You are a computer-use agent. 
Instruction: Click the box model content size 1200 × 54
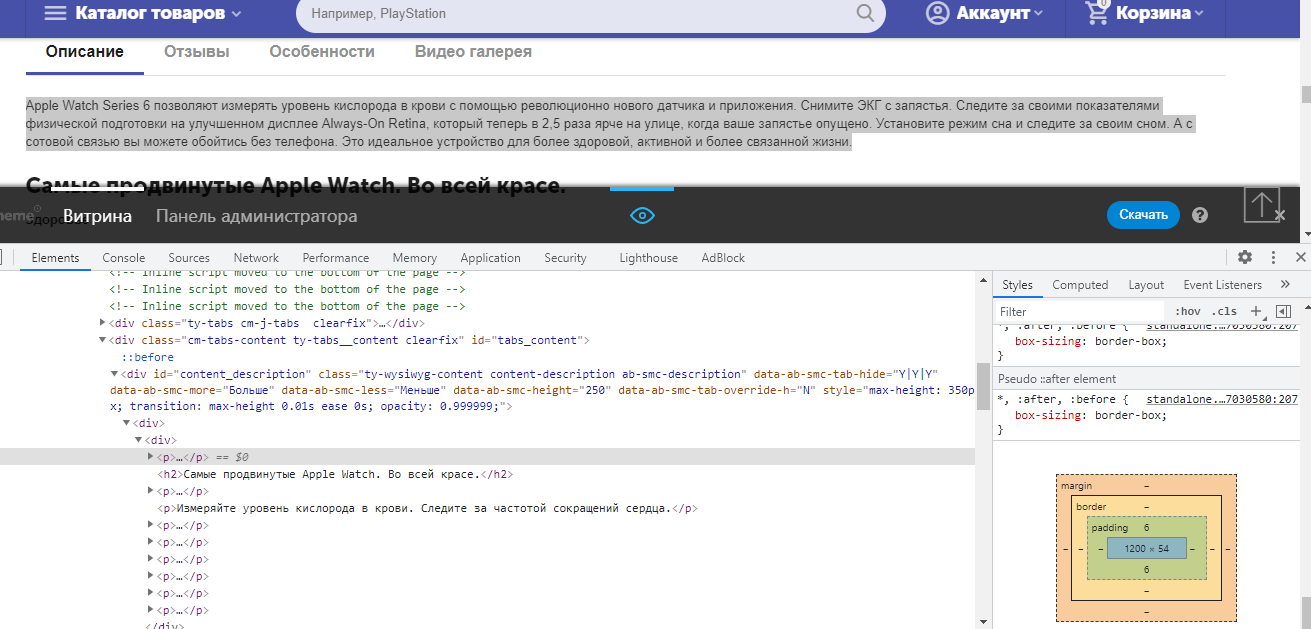[x=1146, y=549]
